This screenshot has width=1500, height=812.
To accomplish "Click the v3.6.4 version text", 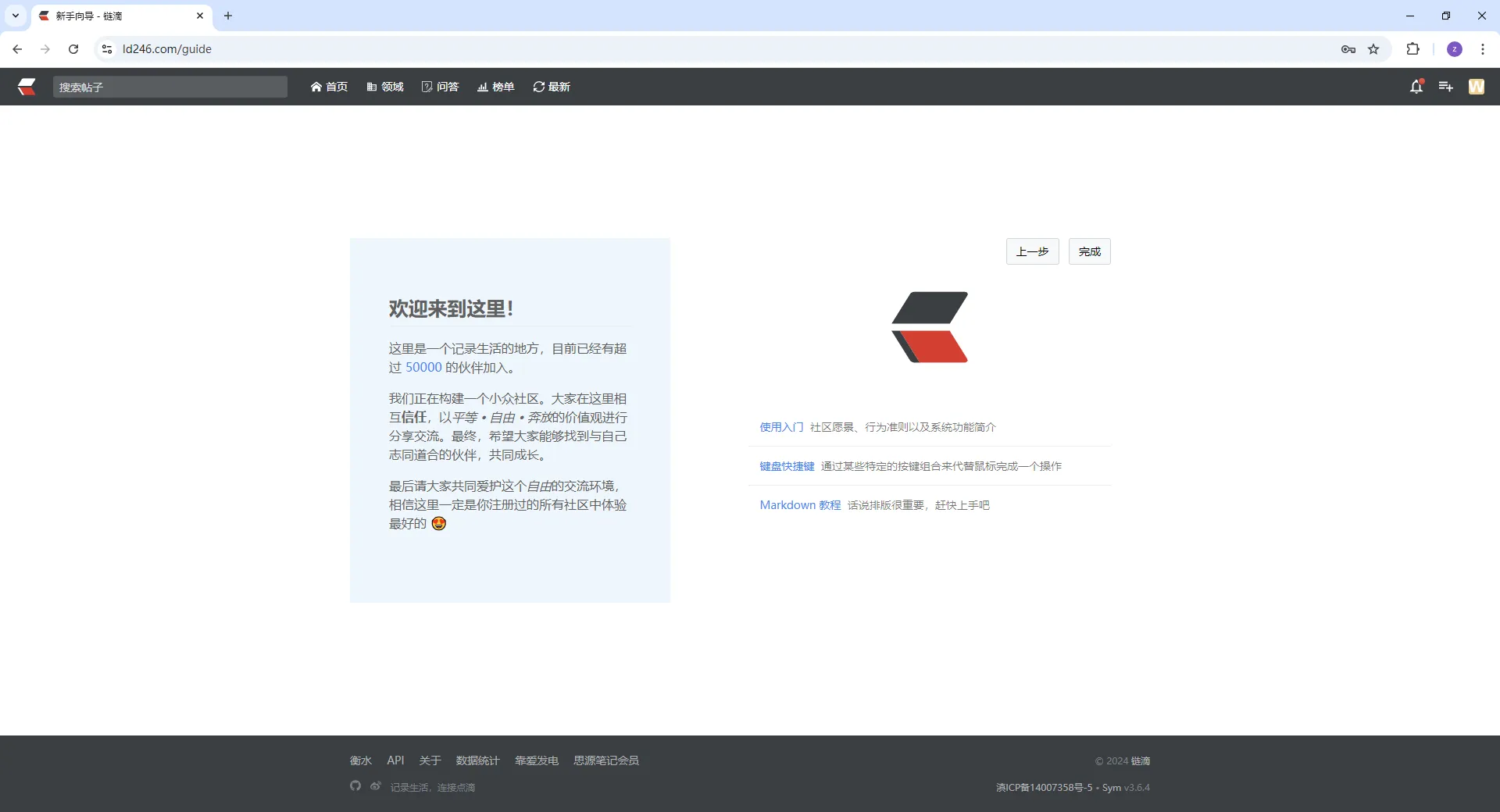I will pos(1137,788).
